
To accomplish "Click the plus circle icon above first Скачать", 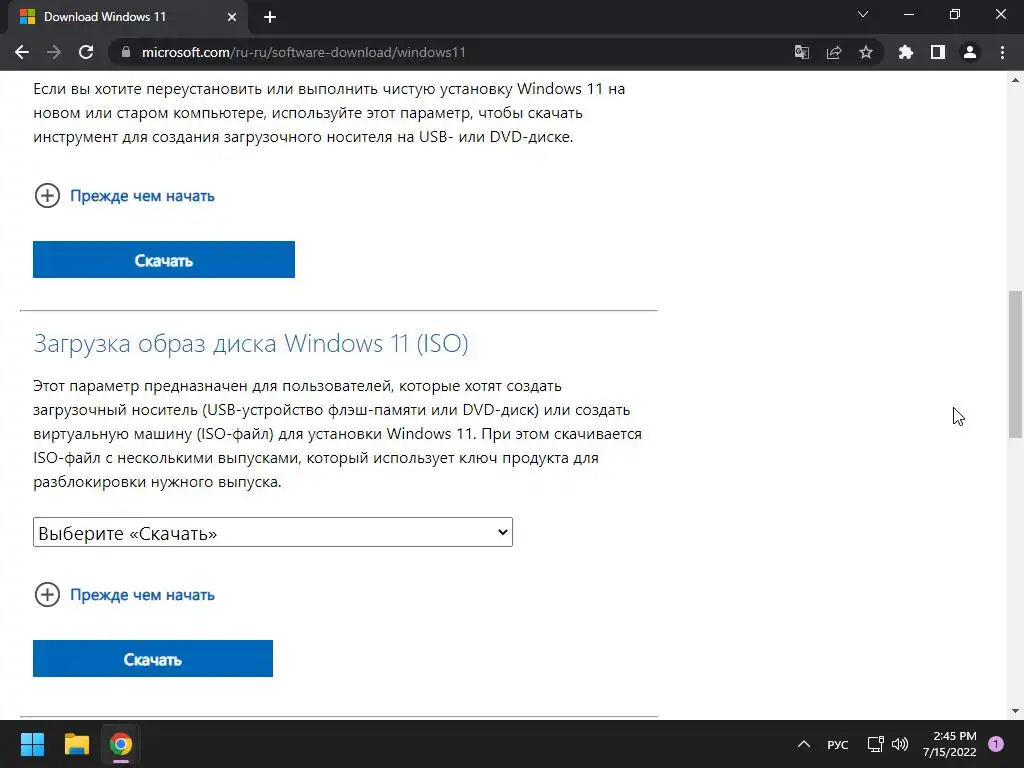I will (47, 195).
